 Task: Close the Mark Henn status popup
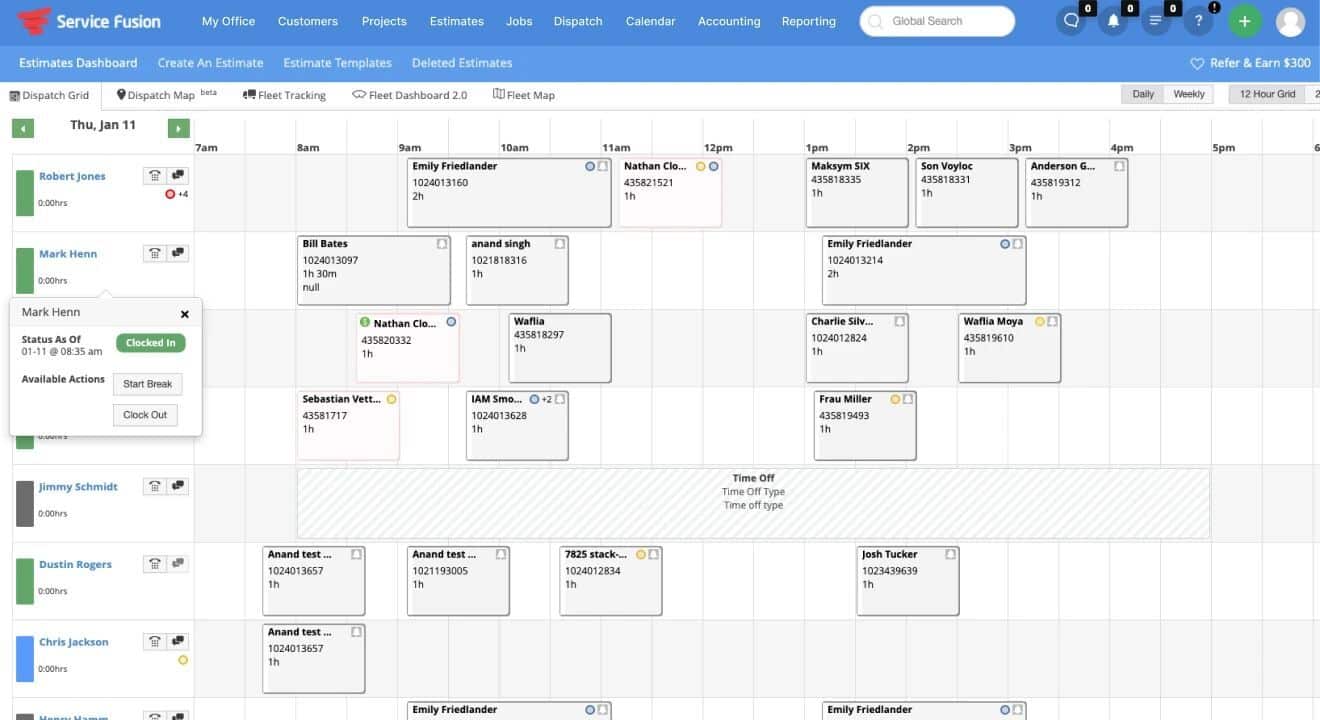[x=185, y=313]
